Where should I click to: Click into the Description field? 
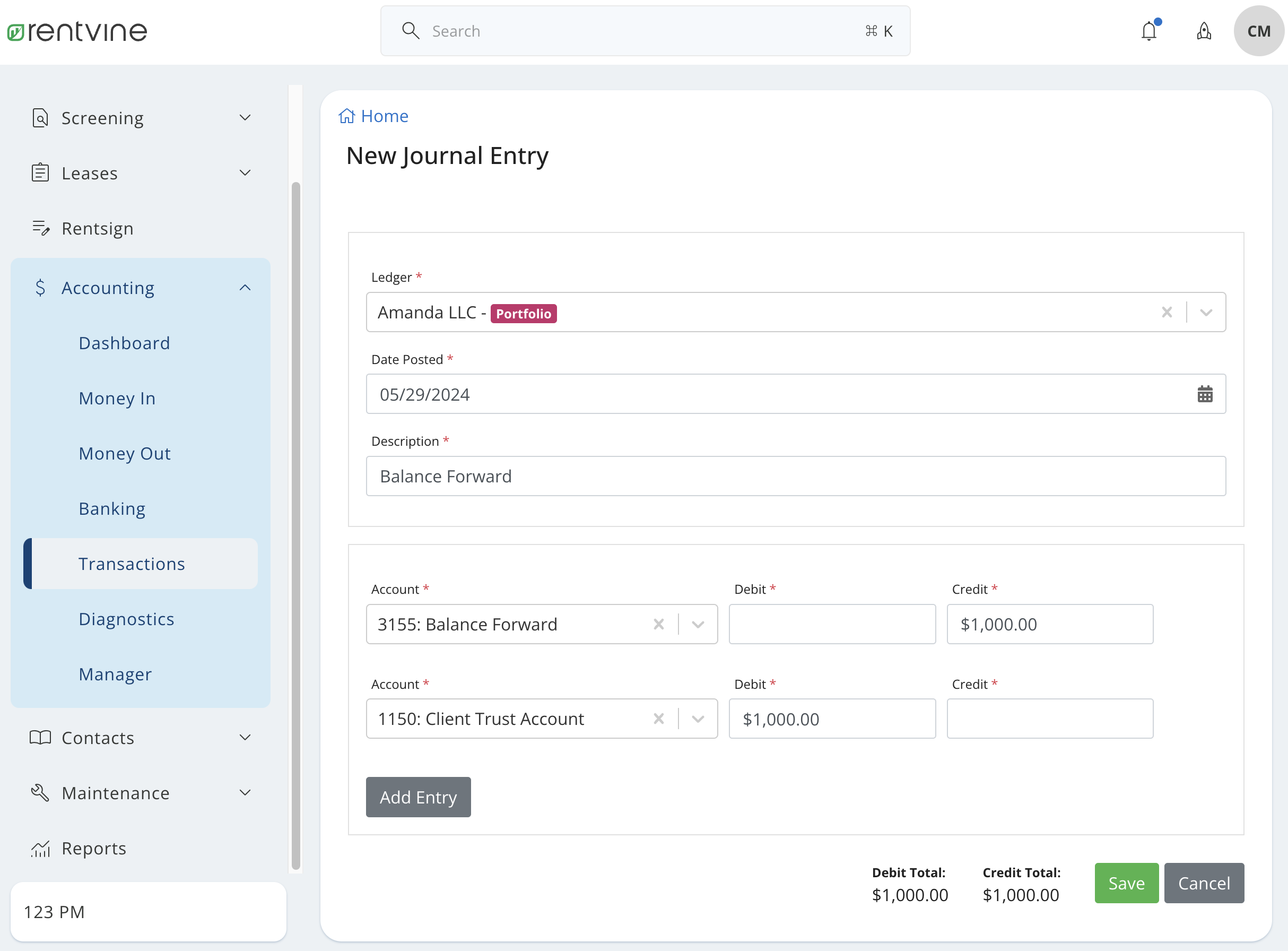[795, 476]
